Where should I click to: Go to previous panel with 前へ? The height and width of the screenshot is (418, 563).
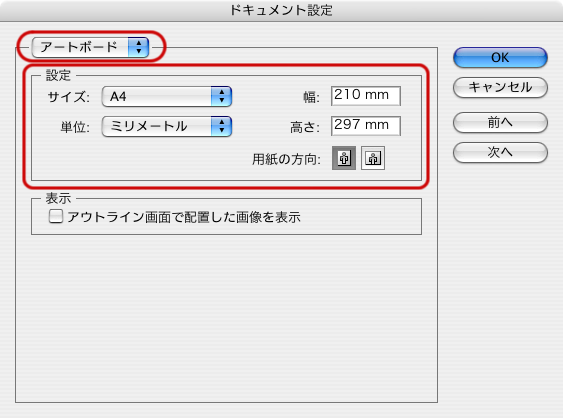pos(500,122)
